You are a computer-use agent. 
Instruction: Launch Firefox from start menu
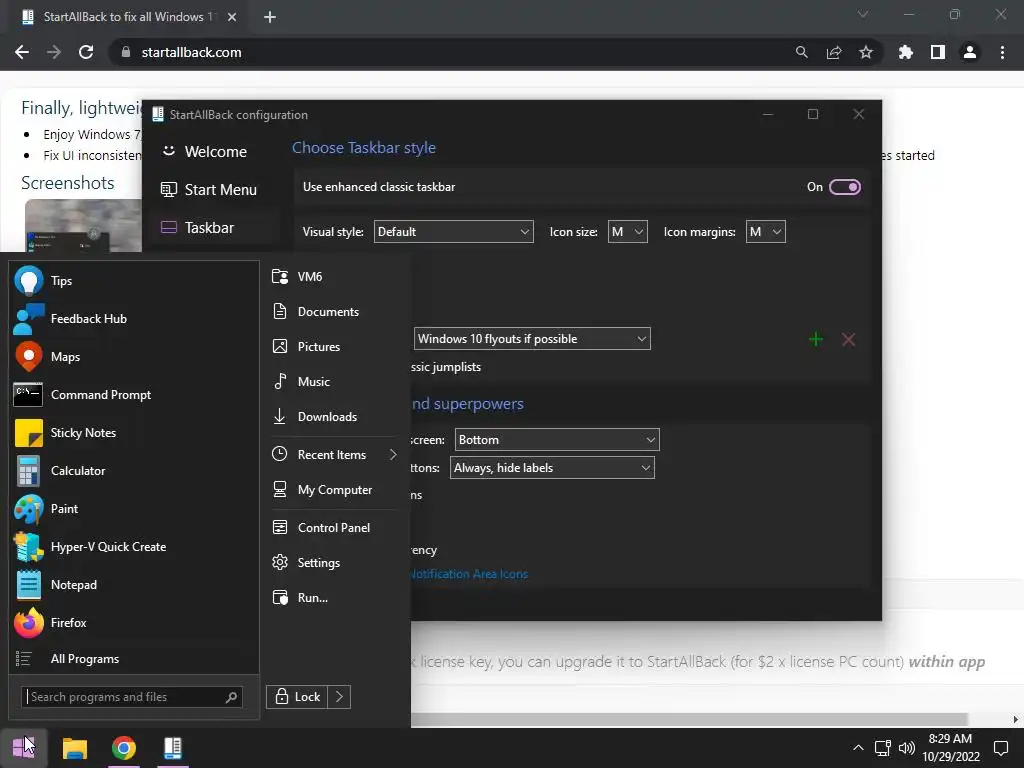pyautogui.click(x=134, y=622)
